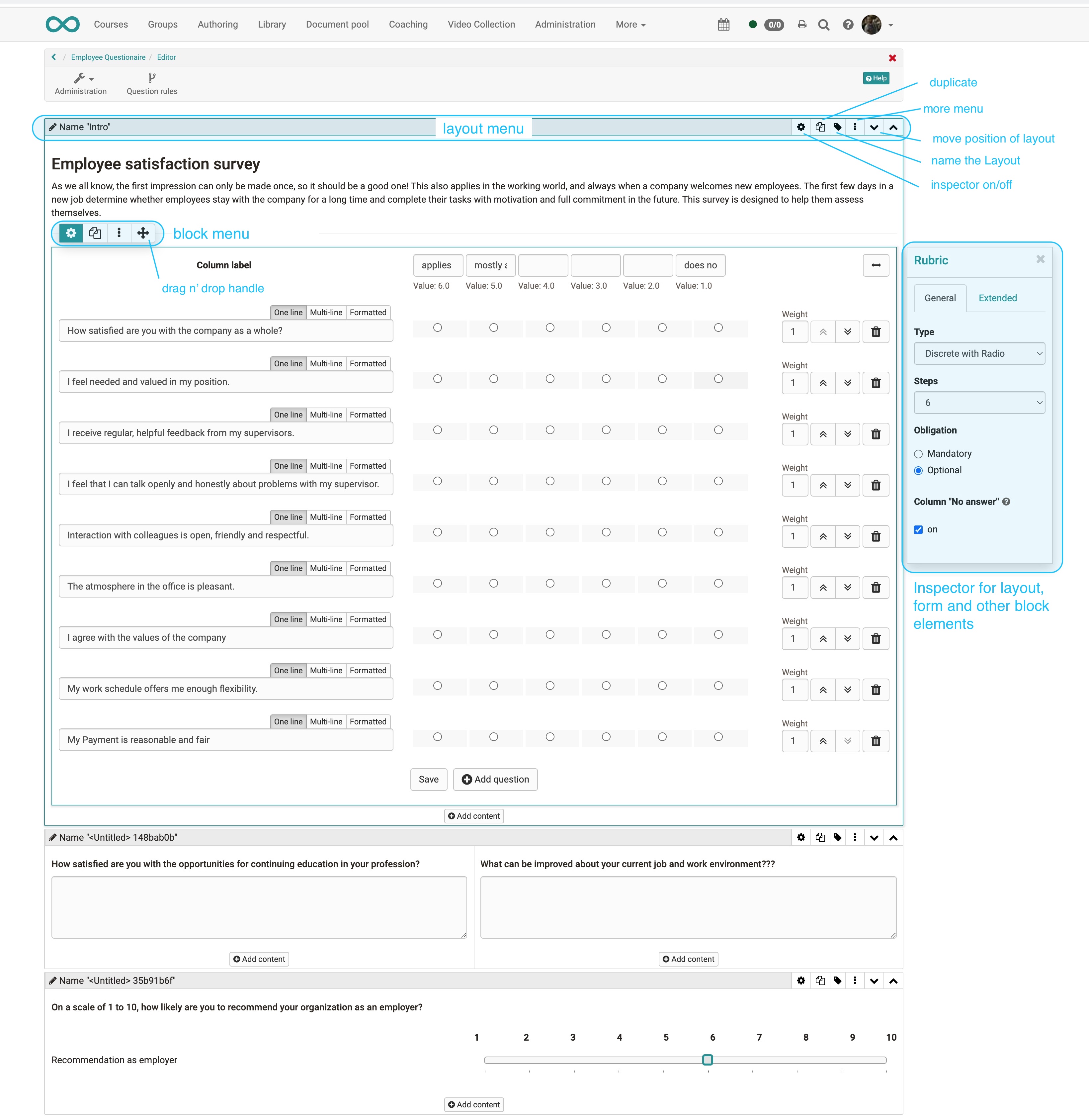Select Optional obligation radio
This screenshot has width=1089, height=1120.
[919, 470]
